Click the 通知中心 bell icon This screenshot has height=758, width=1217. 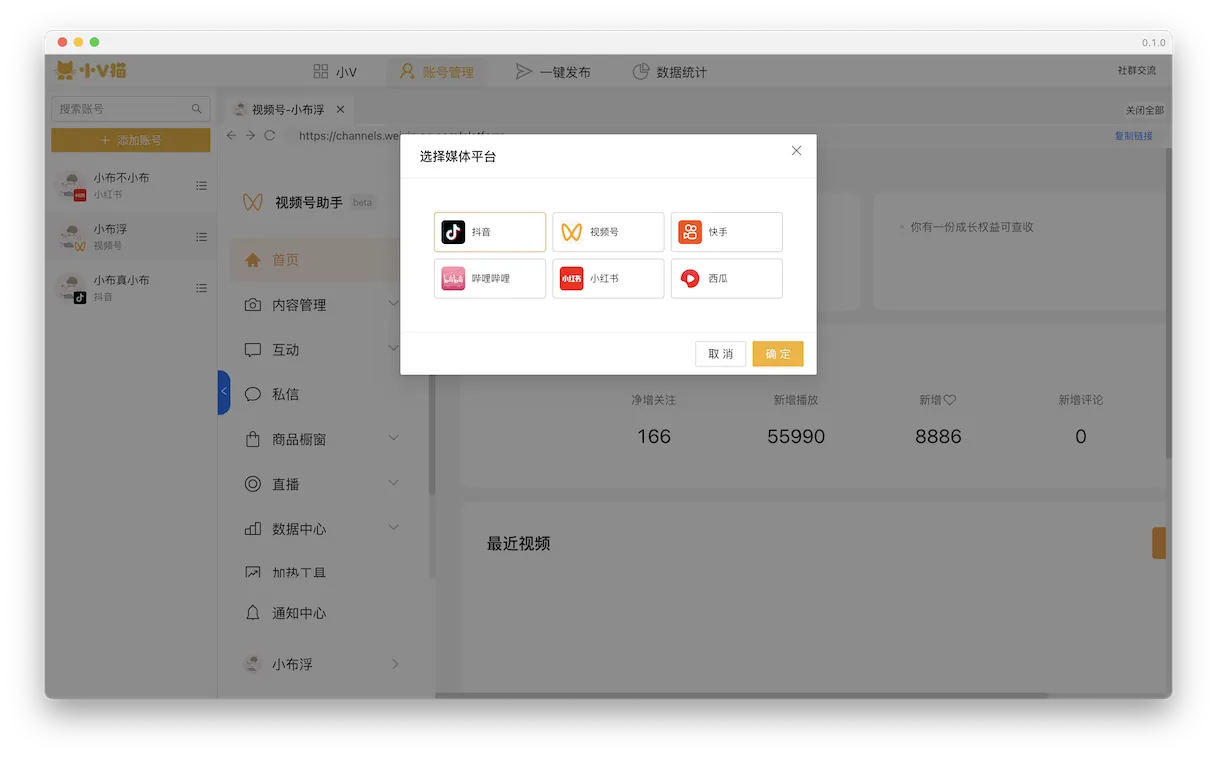(x=253, y=613)
